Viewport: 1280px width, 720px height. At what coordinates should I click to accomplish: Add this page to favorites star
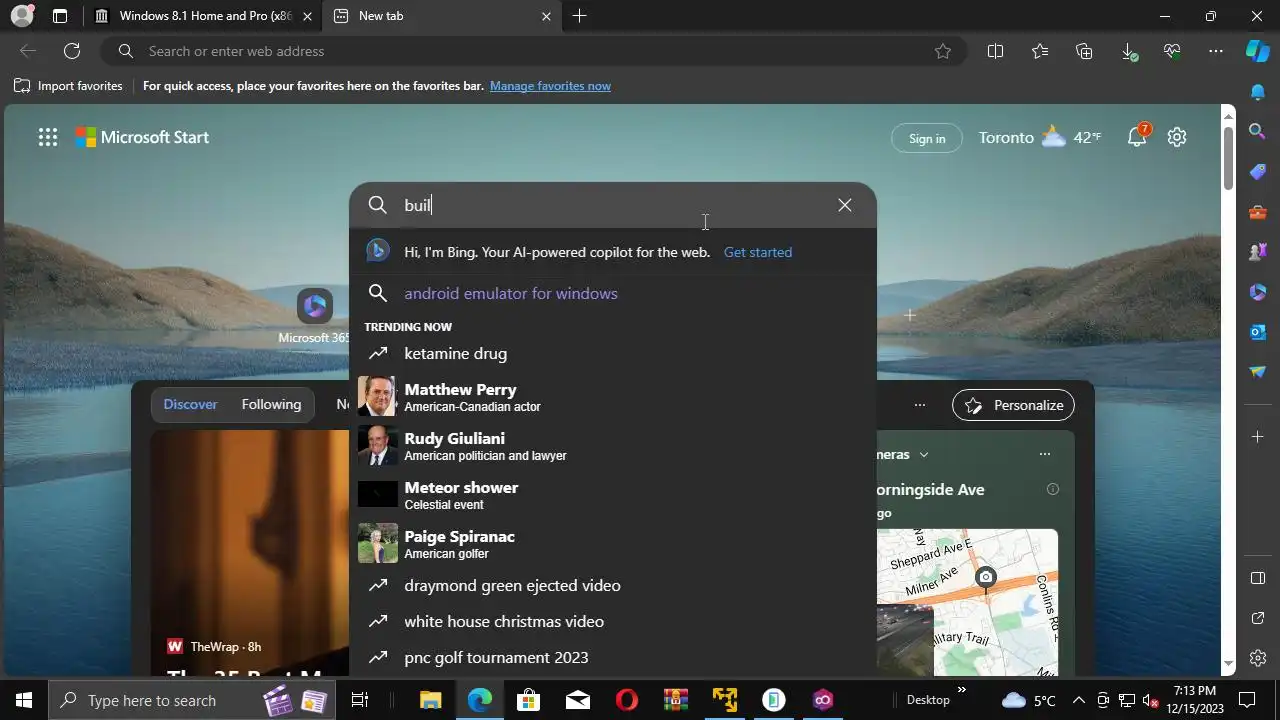pos(942,51)
